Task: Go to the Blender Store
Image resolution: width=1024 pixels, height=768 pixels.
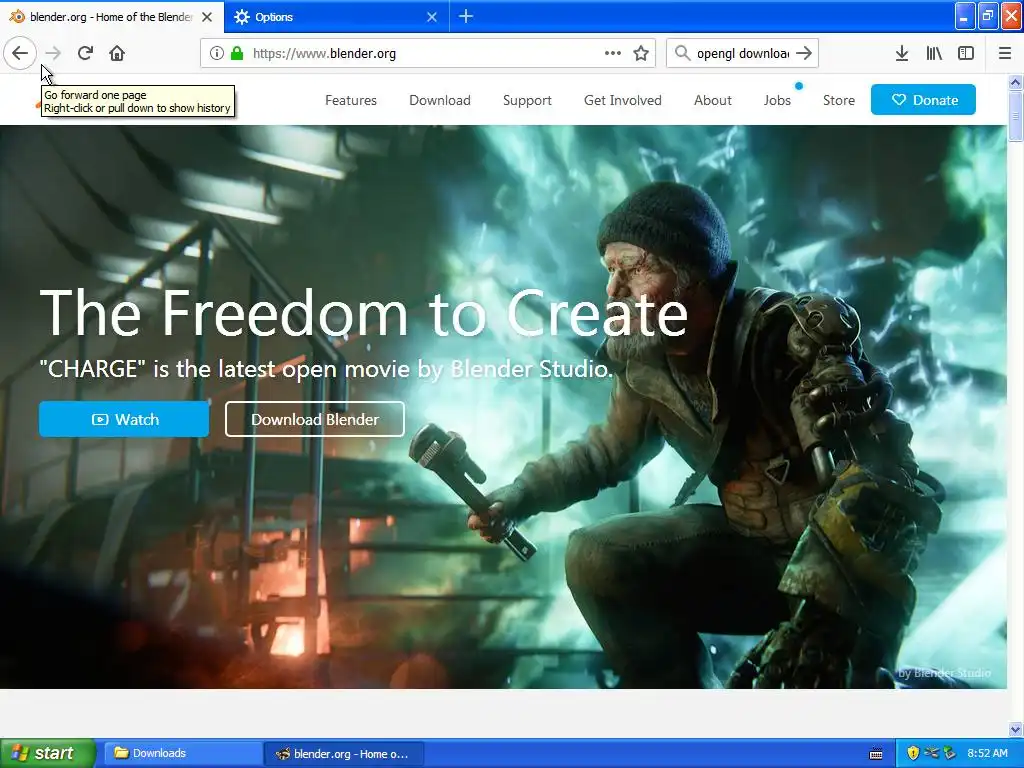Action: [x=839, y=100]
